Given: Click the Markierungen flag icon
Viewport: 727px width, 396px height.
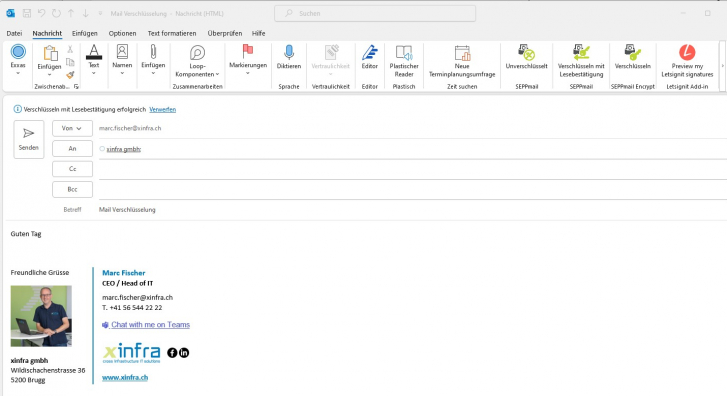Looking at the screenshot, I should point(248,51).
